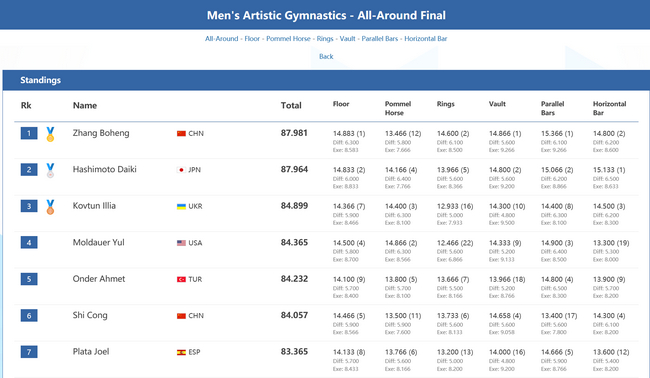Screen dimensions: 650x378
Task: Click Onder Ahmet's vault score 13.966 (18)
Action: [x=507, y=279]
